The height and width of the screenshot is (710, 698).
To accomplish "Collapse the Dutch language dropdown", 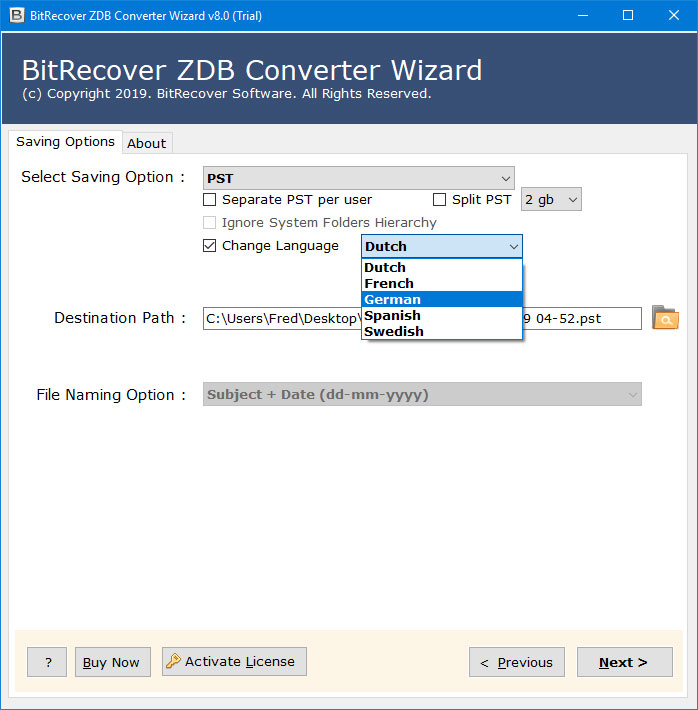I will (442, 246).
